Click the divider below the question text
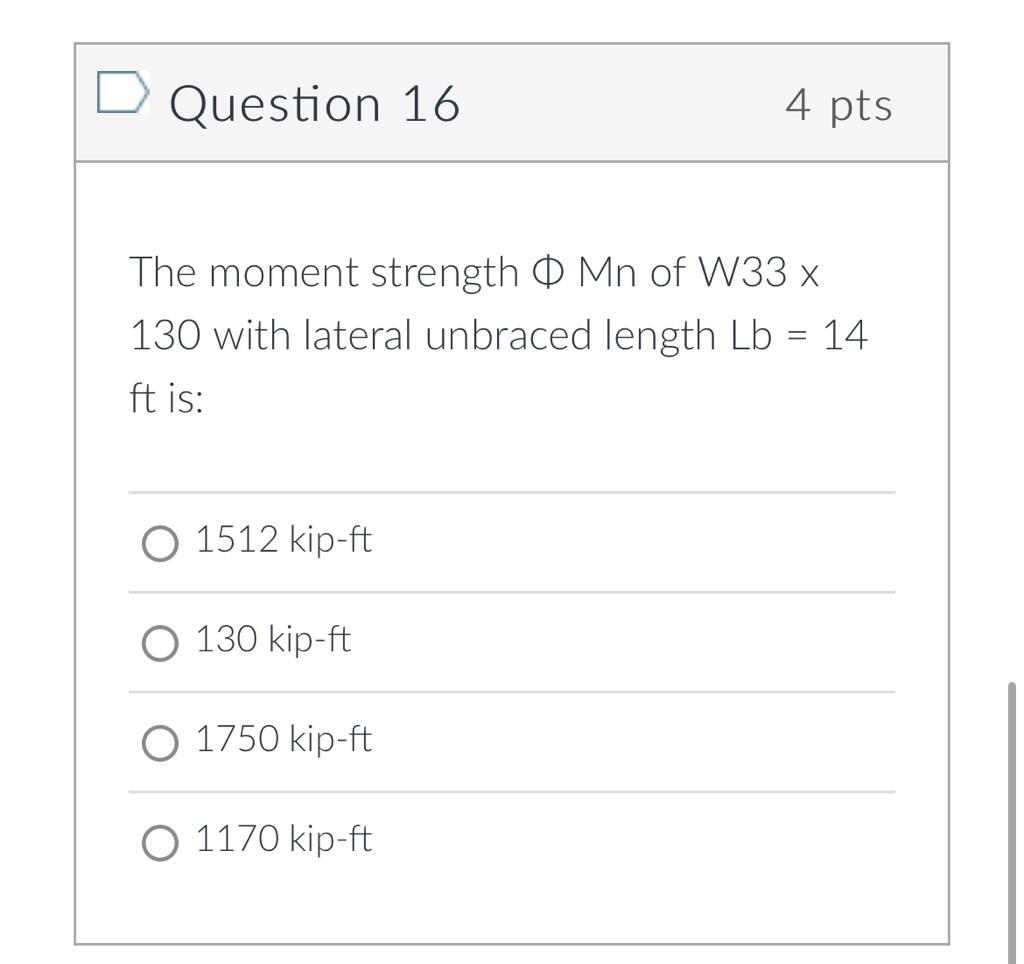This screenshot has height=964, width=1024. pyautogui.click(x=511, y=491)
